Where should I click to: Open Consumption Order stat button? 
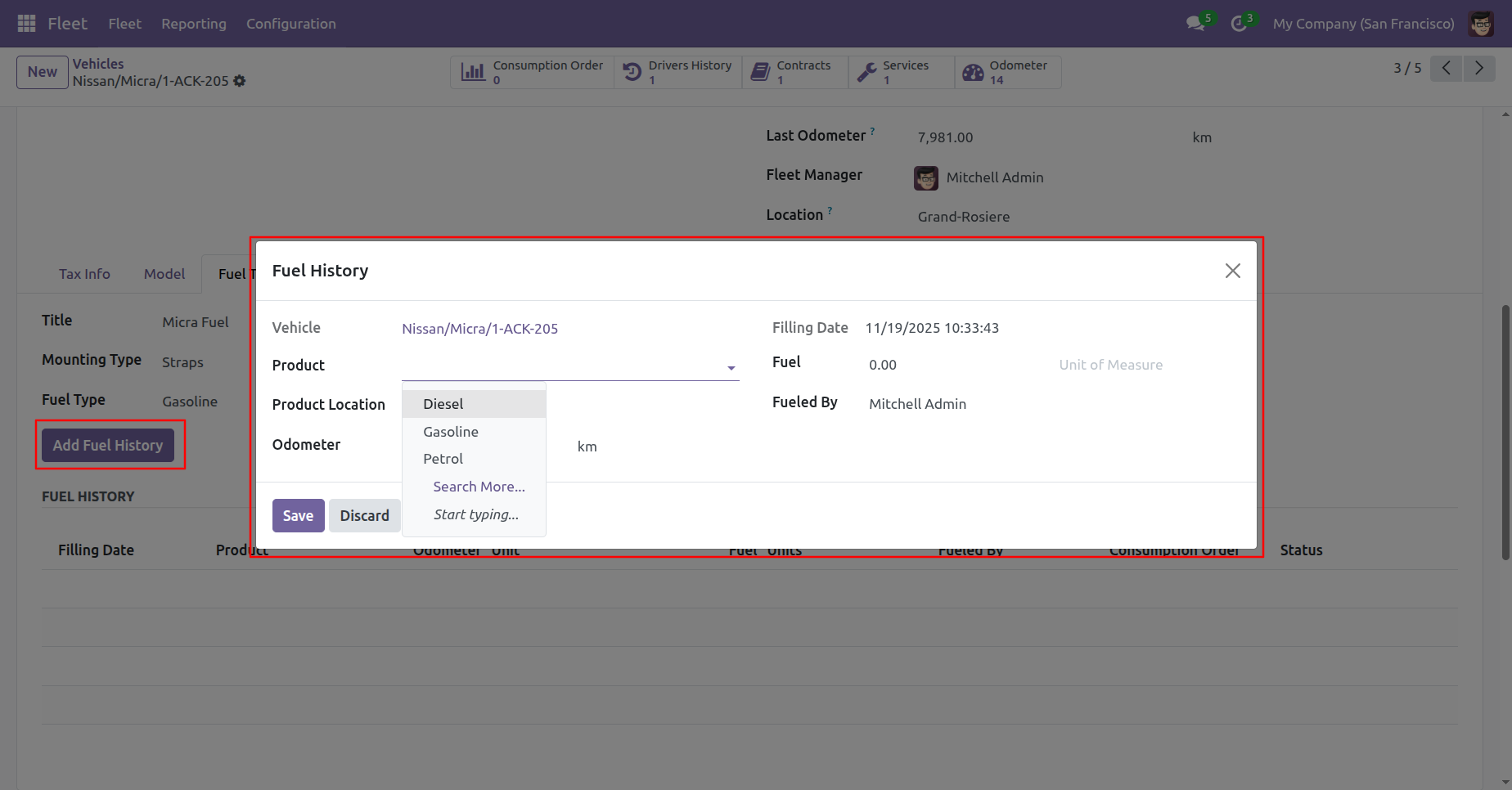(532, 72)
